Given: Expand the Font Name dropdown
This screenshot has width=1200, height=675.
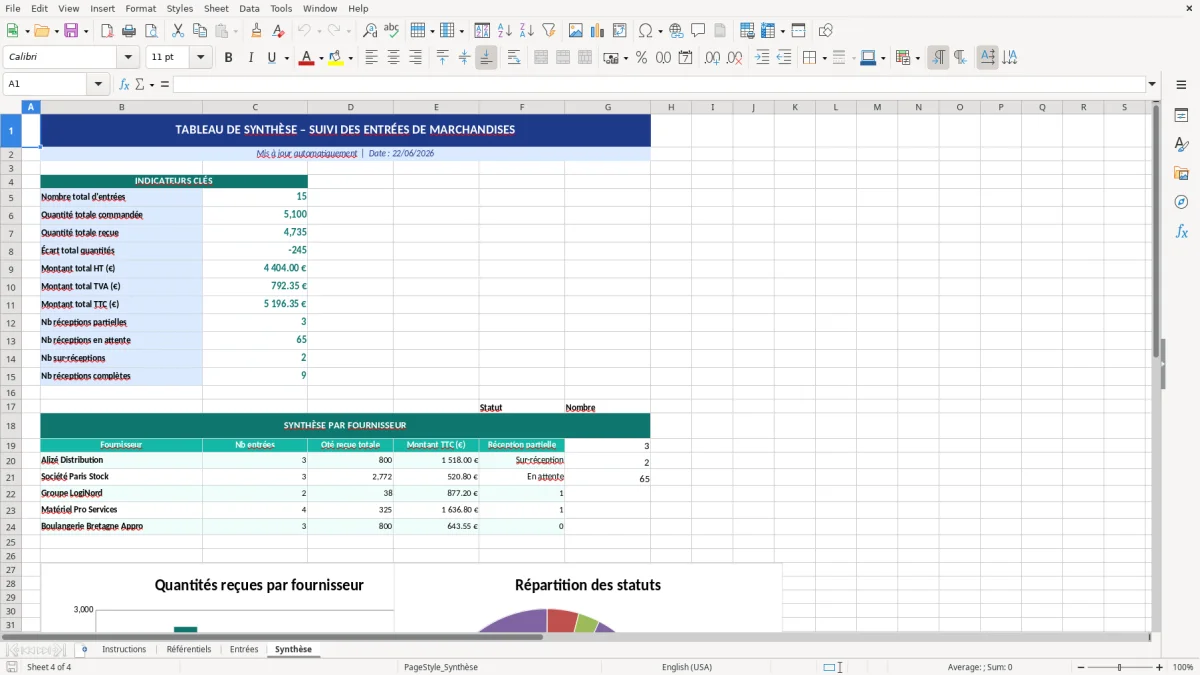Looking at the screenshot, I should tap(129, 58).
